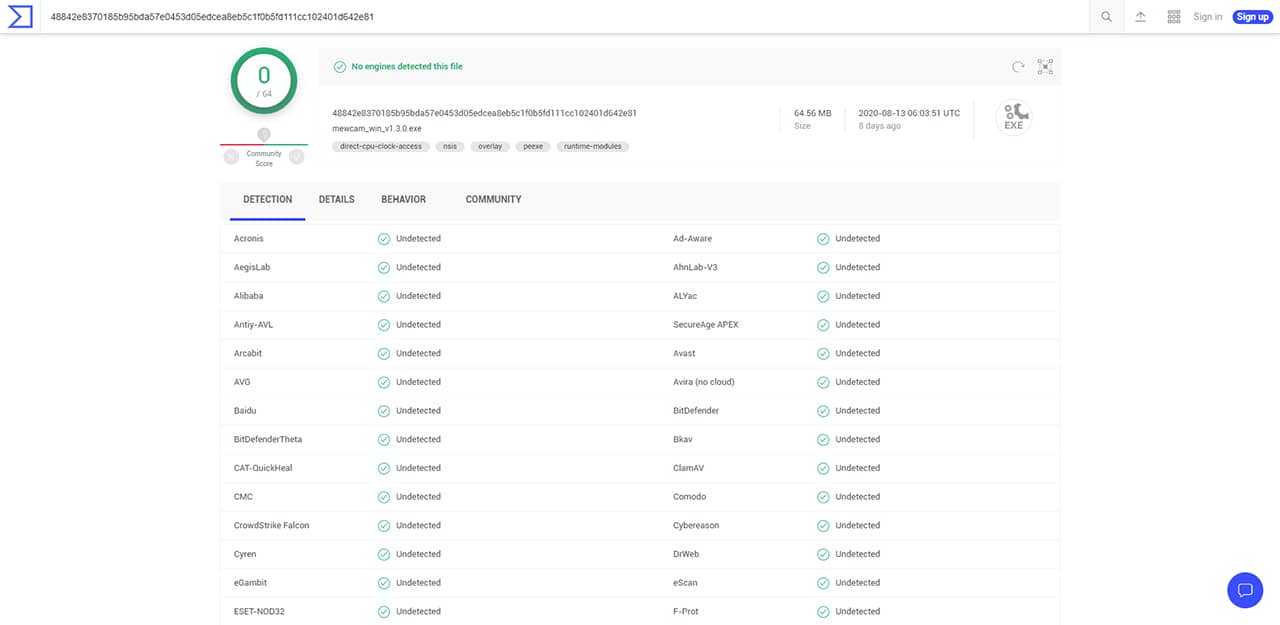Click the AegisLab engine name

252,268
